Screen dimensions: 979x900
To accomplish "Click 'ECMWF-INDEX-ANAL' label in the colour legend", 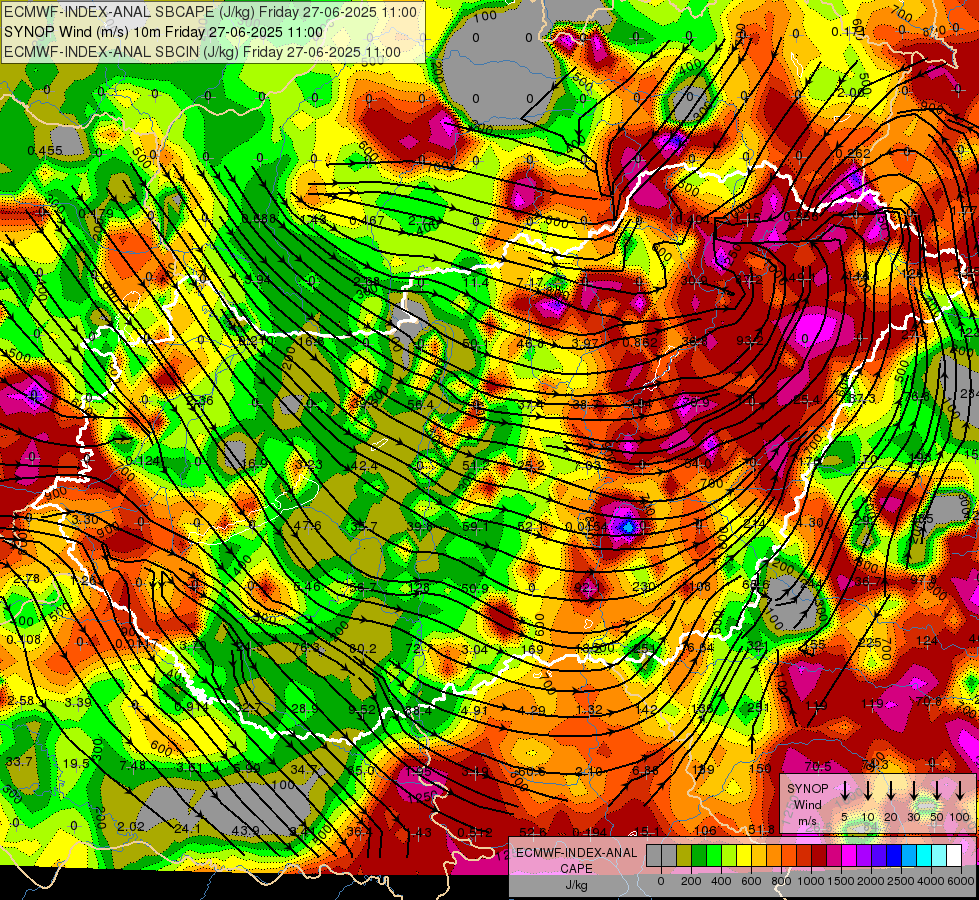I will pos(576,853).
